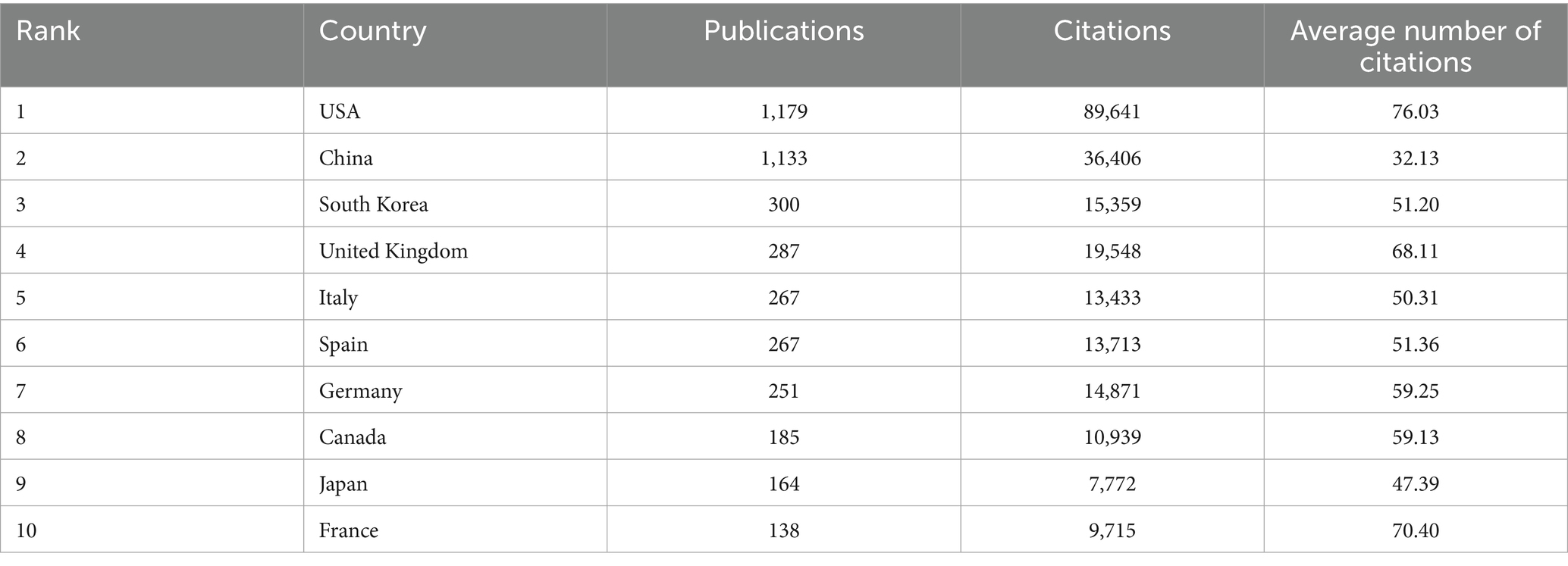Select the 89,641 citations value

coord(1112,111)
